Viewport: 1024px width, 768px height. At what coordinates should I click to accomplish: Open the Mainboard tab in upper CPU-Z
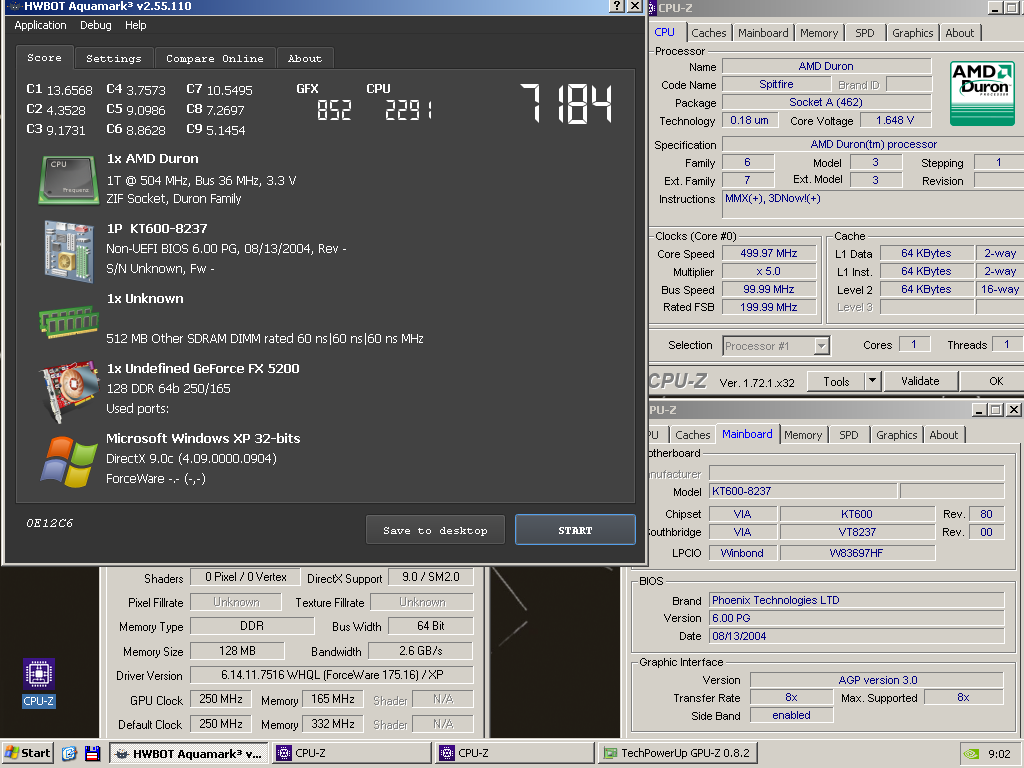[763, 33]
